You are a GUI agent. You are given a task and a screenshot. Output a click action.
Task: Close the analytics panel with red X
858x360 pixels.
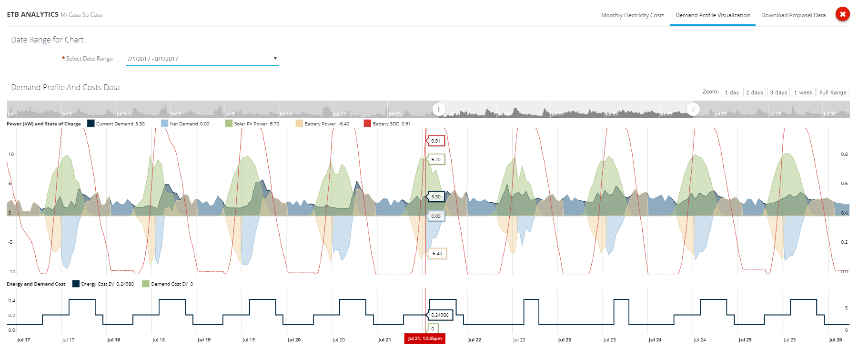842,15
